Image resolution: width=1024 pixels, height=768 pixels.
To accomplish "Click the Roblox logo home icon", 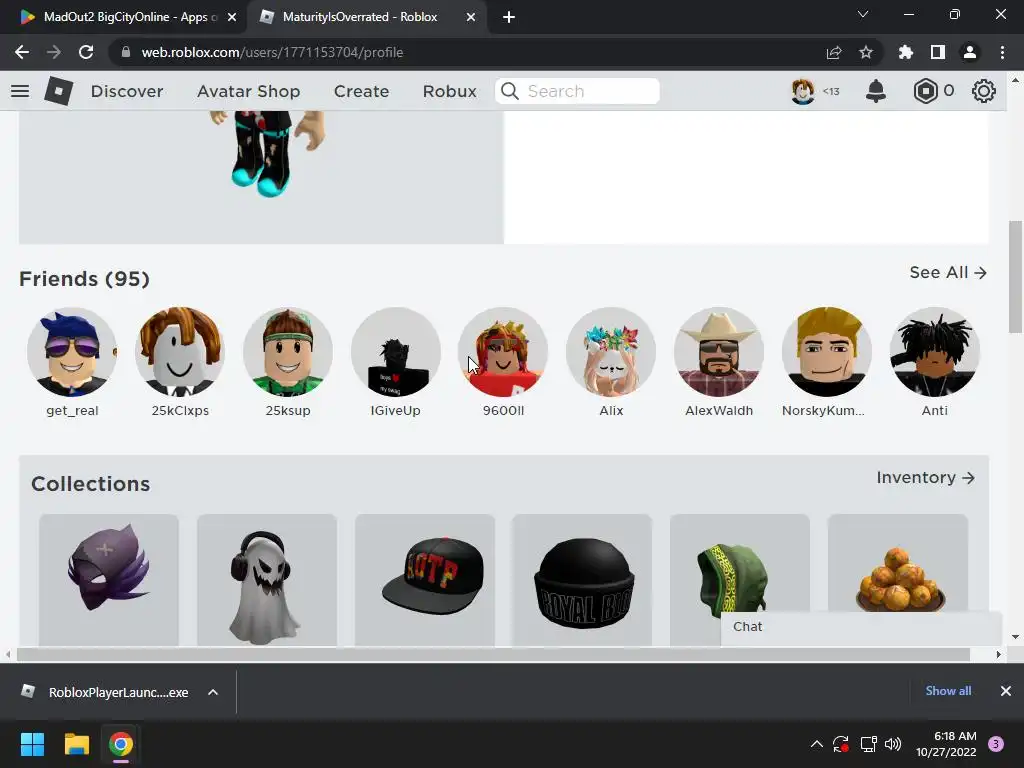I will (59, 91).
